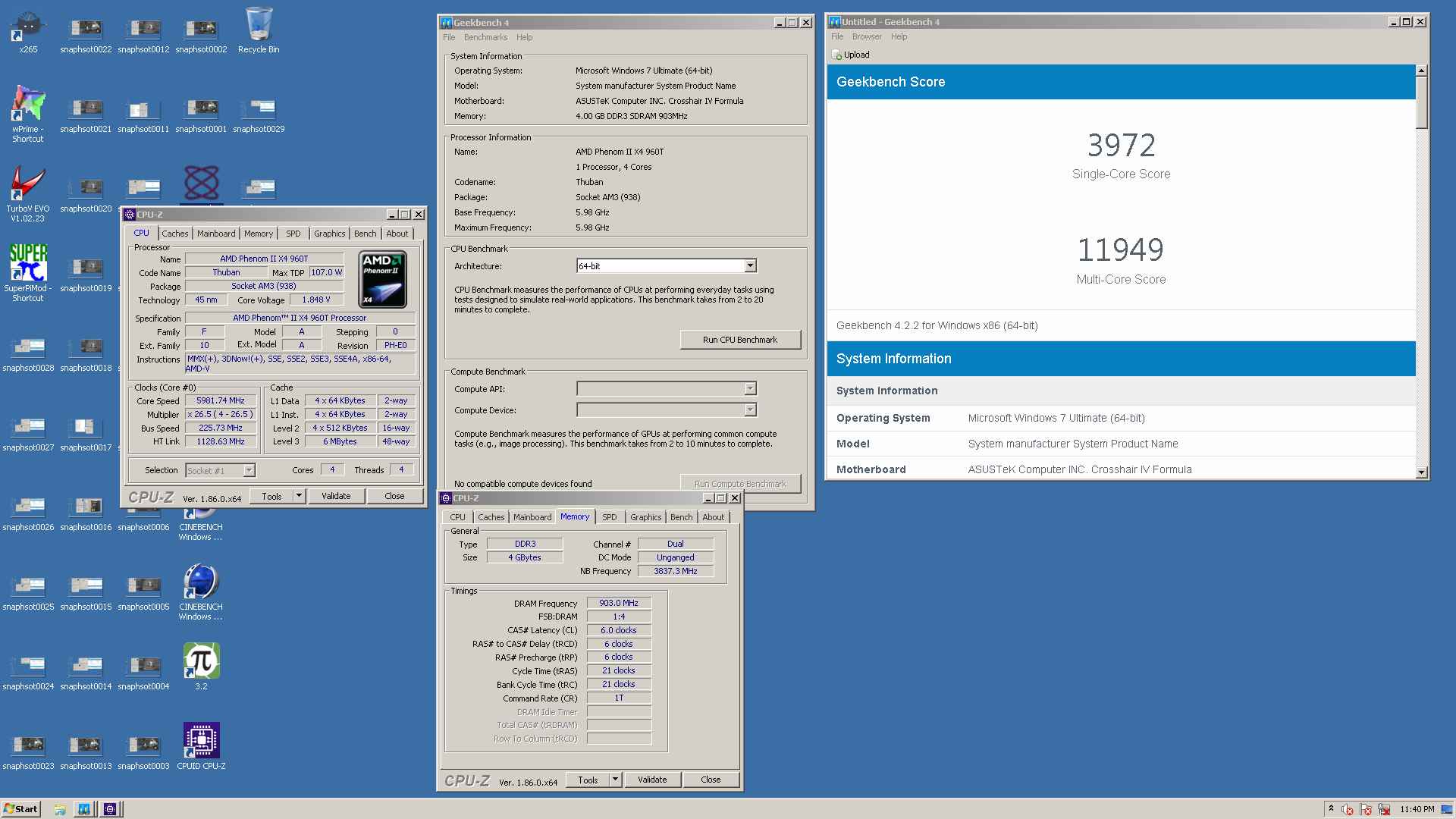Launch the CPUID CPU-Z desktop icon

coord(201,745)
